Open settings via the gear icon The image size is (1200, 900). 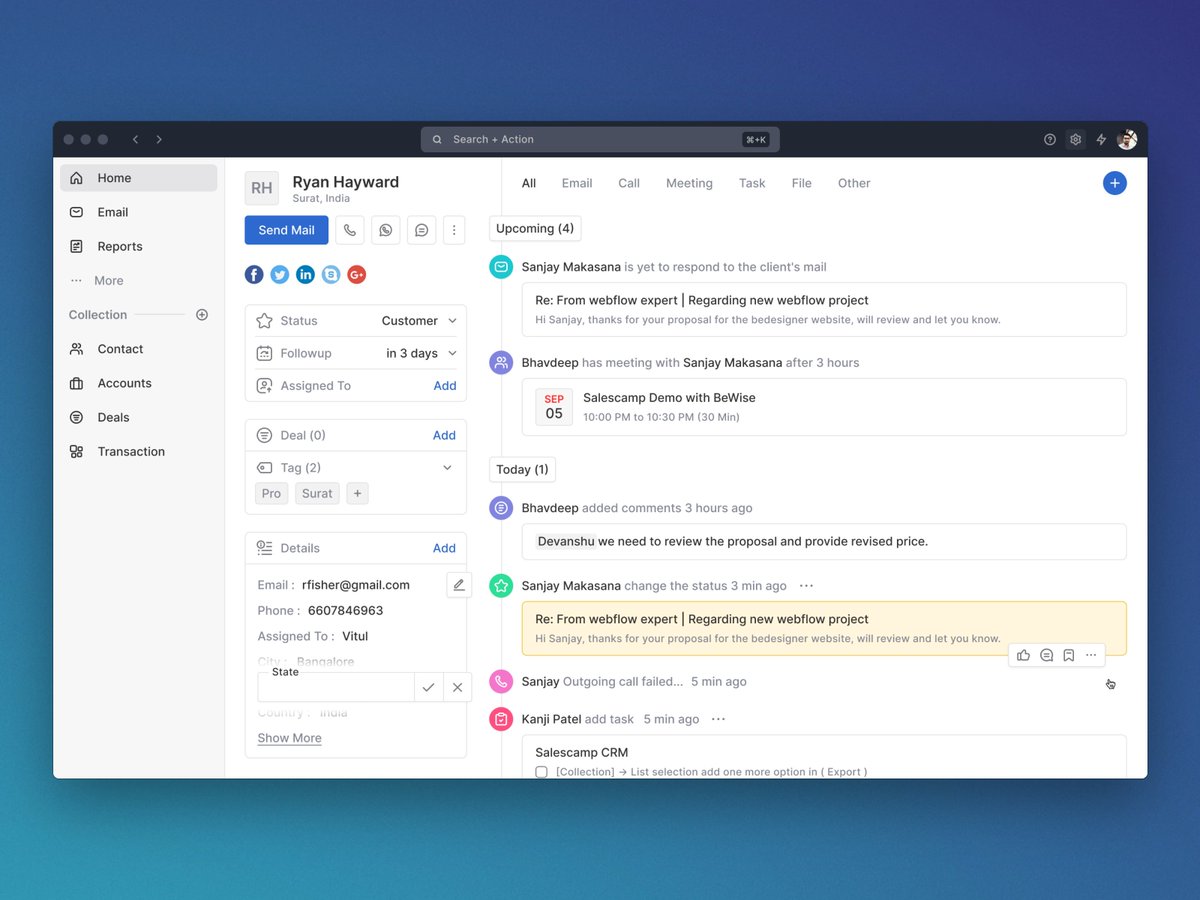click(x=1076, y=140)
